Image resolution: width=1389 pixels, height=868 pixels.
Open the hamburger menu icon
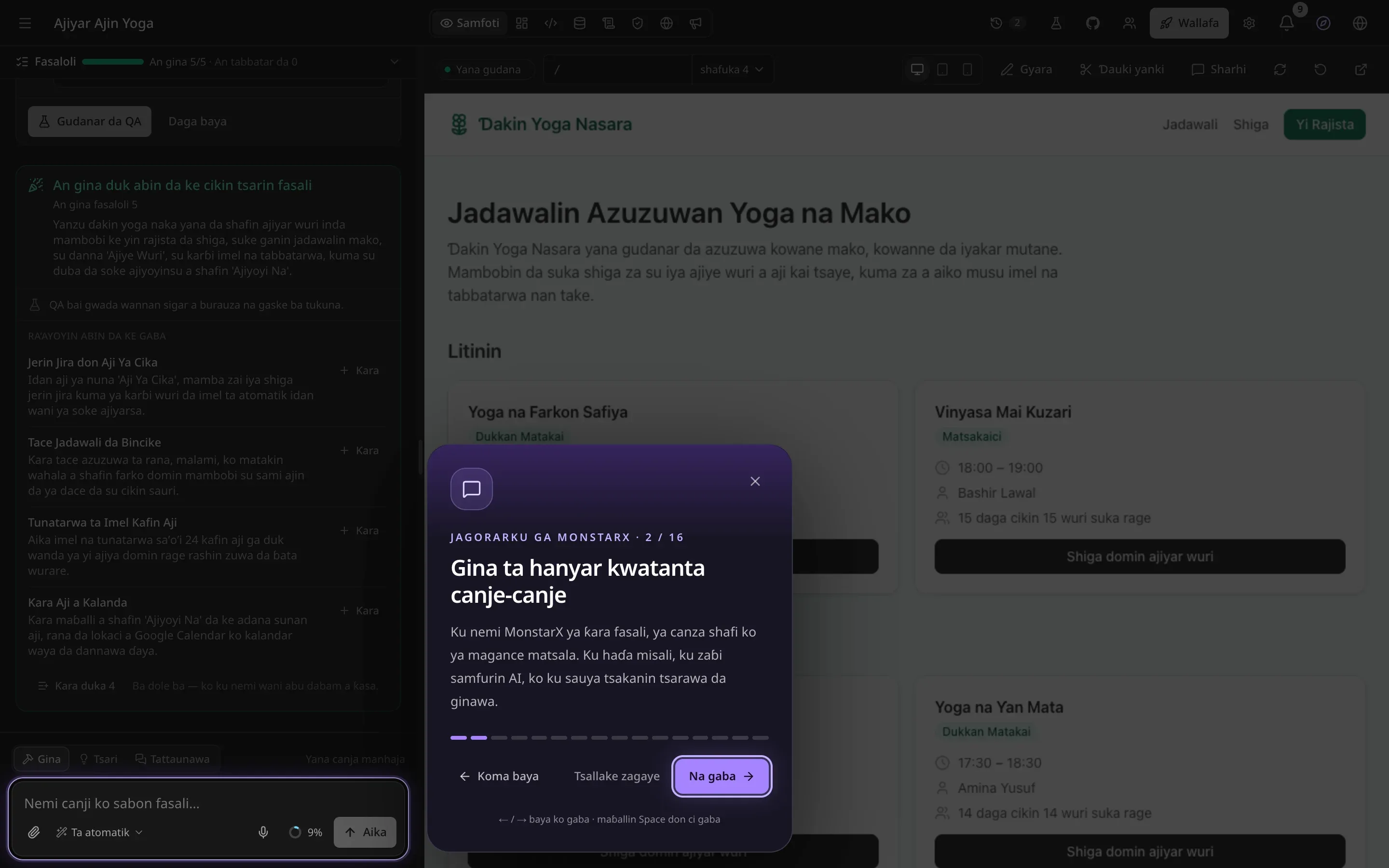tap(25, 23)
